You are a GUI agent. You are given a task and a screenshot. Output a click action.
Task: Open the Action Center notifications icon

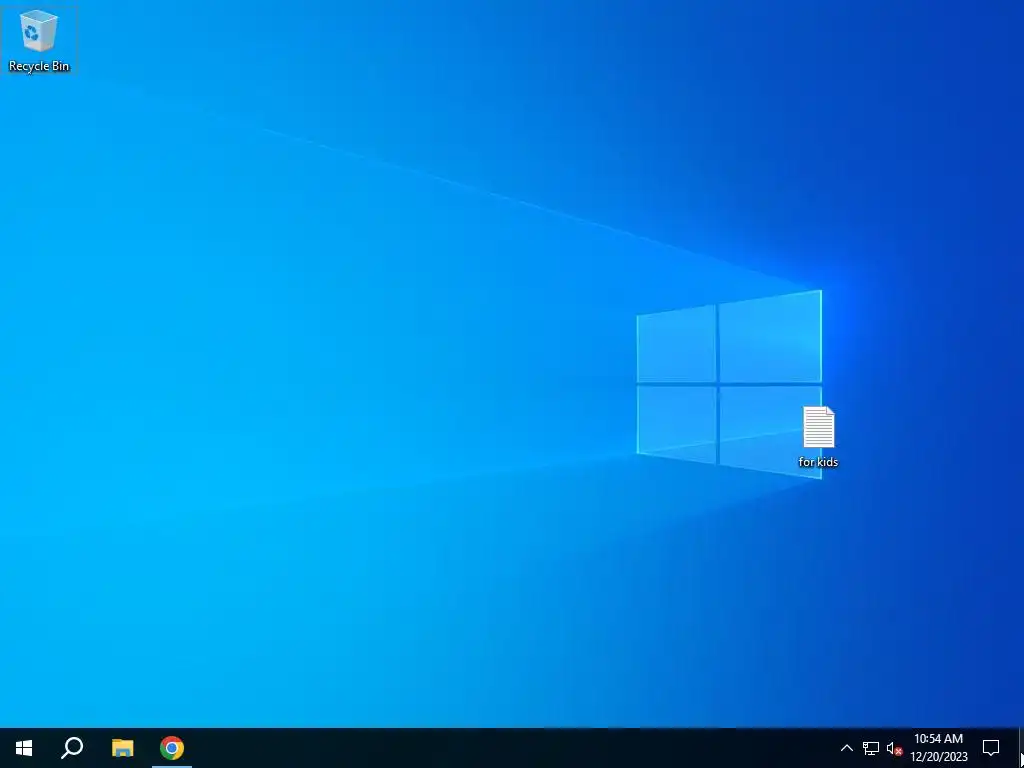click(x=991, y=748)
